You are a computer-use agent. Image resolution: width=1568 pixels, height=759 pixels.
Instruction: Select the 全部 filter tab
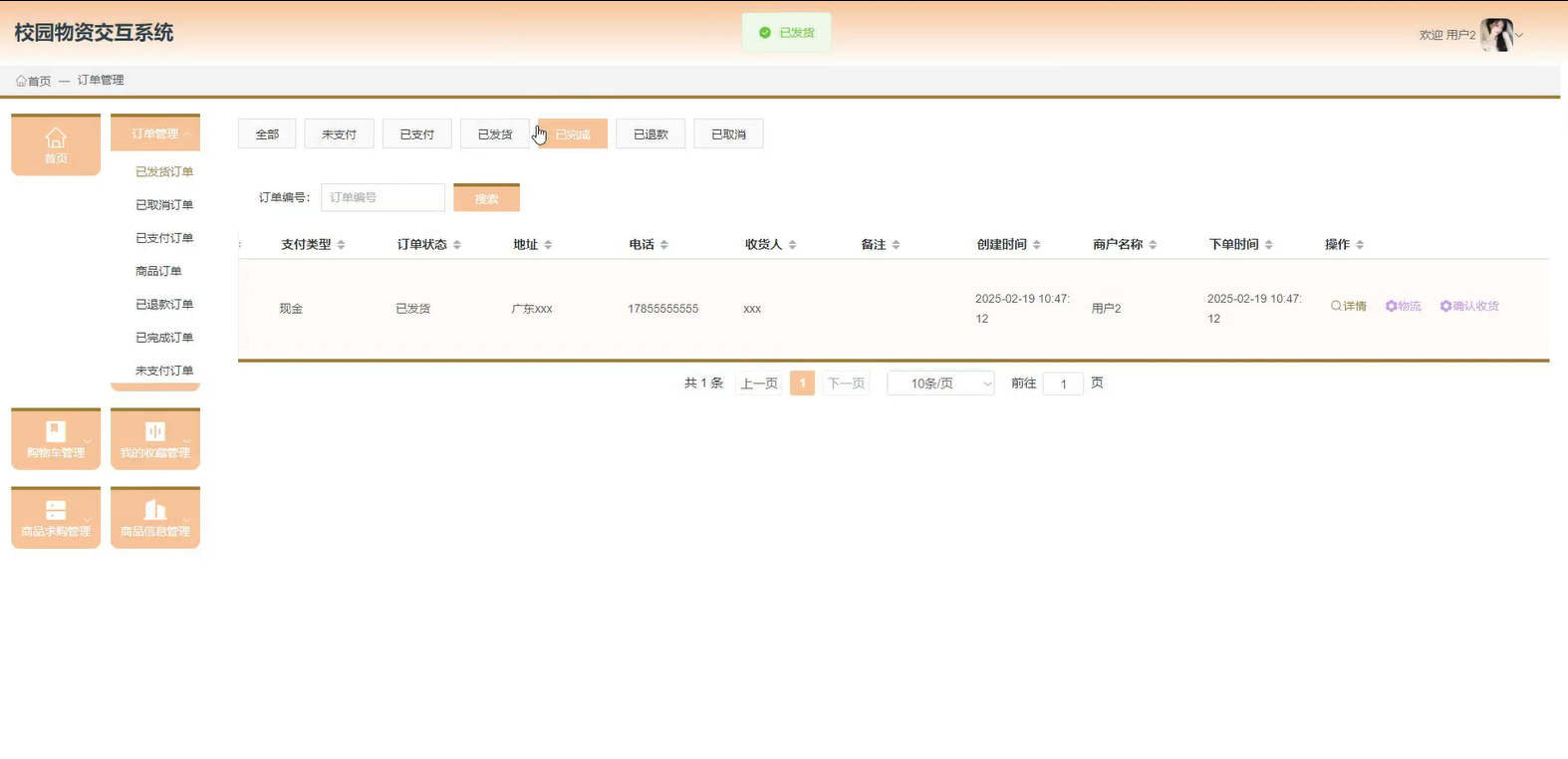click(x=267, y=133)
